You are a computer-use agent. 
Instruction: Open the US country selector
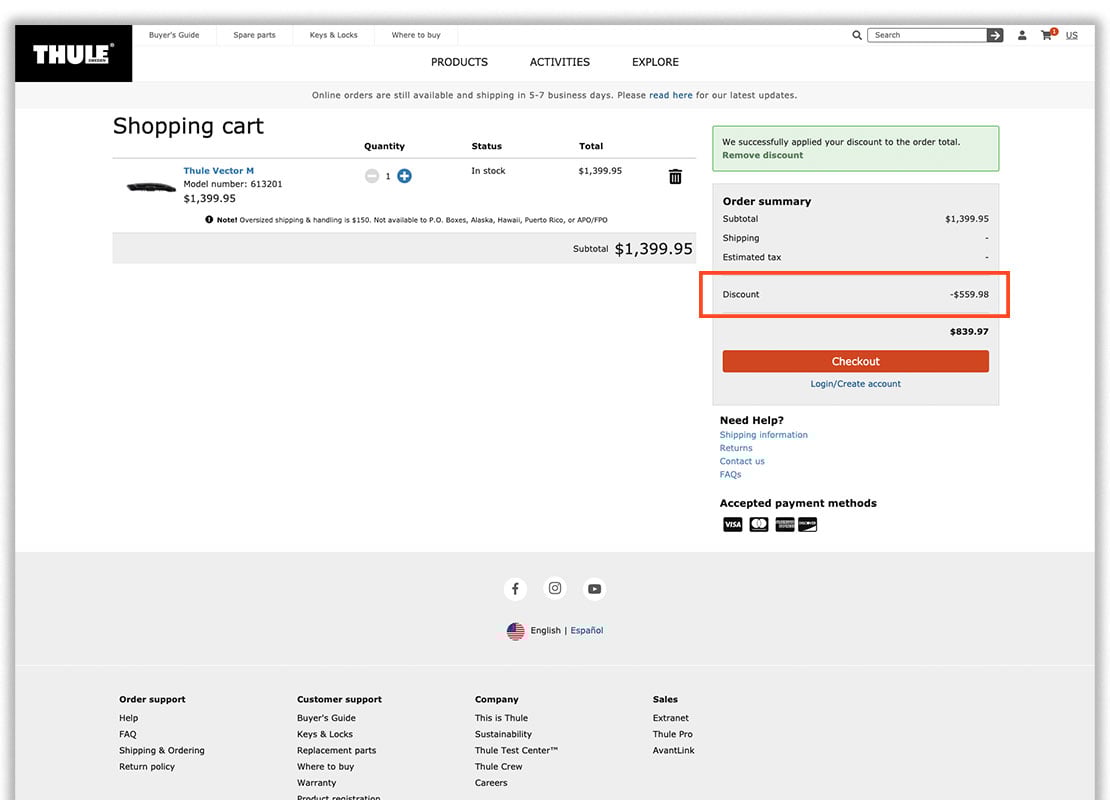pos(1071,35)
